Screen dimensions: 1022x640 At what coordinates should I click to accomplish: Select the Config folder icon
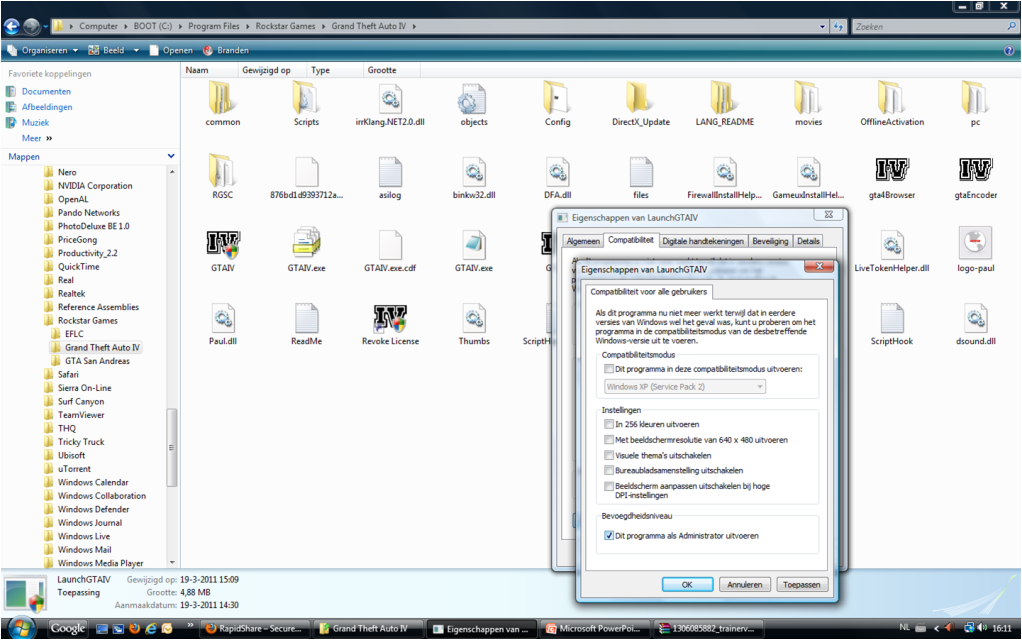[x=557, y=98]
